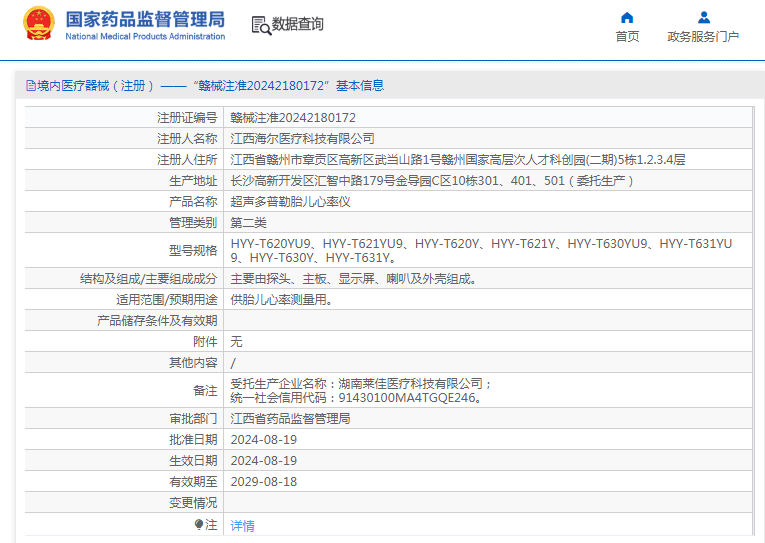
Task: Click the 产品储存条件及有效期 label
Action: click(x=157, y=321)
